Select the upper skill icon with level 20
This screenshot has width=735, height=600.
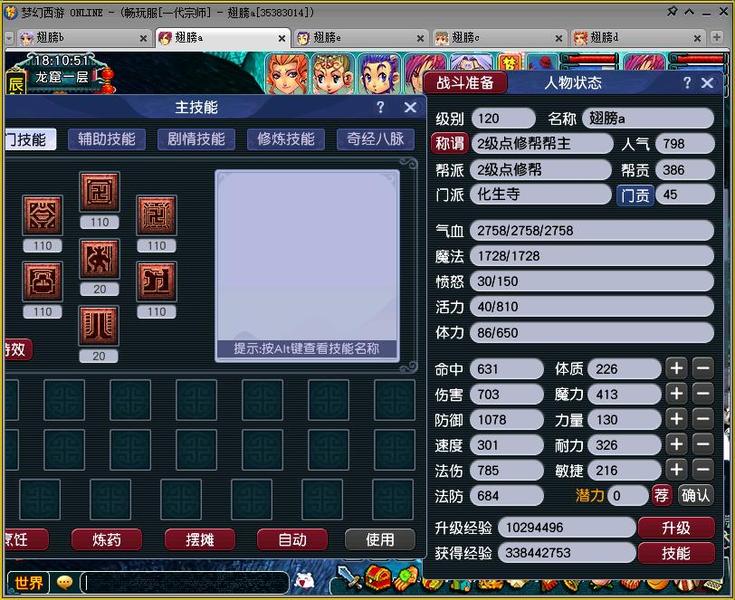point(99,259)
